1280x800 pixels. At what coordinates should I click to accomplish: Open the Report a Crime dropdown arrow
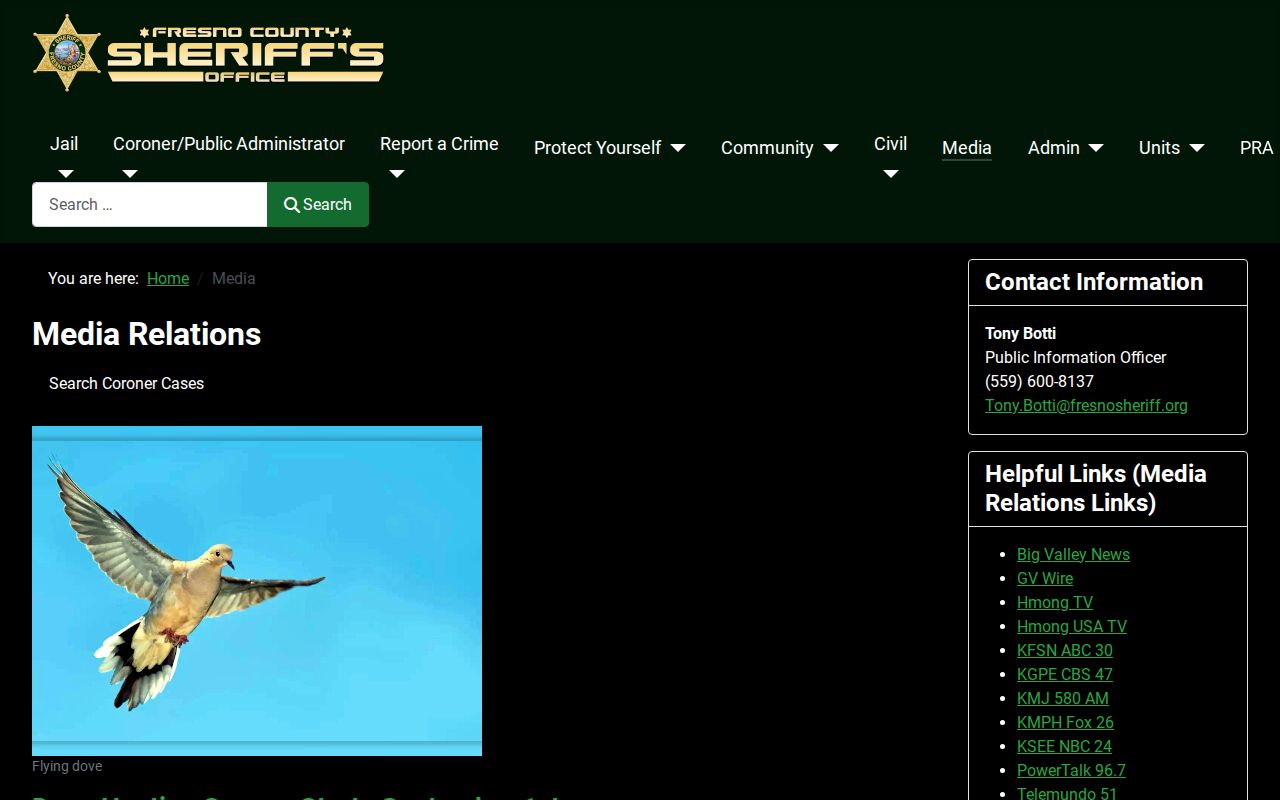click(396, 174)
